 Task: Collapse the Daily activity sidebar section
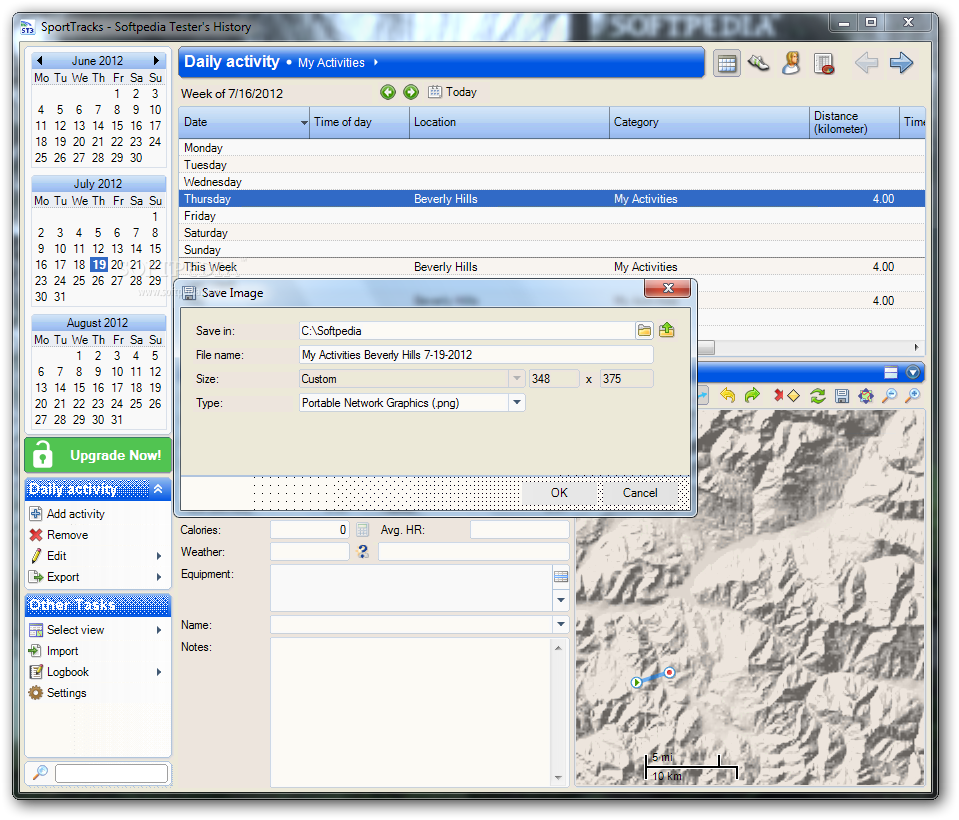pyautogui.click(x=158, y=489)
